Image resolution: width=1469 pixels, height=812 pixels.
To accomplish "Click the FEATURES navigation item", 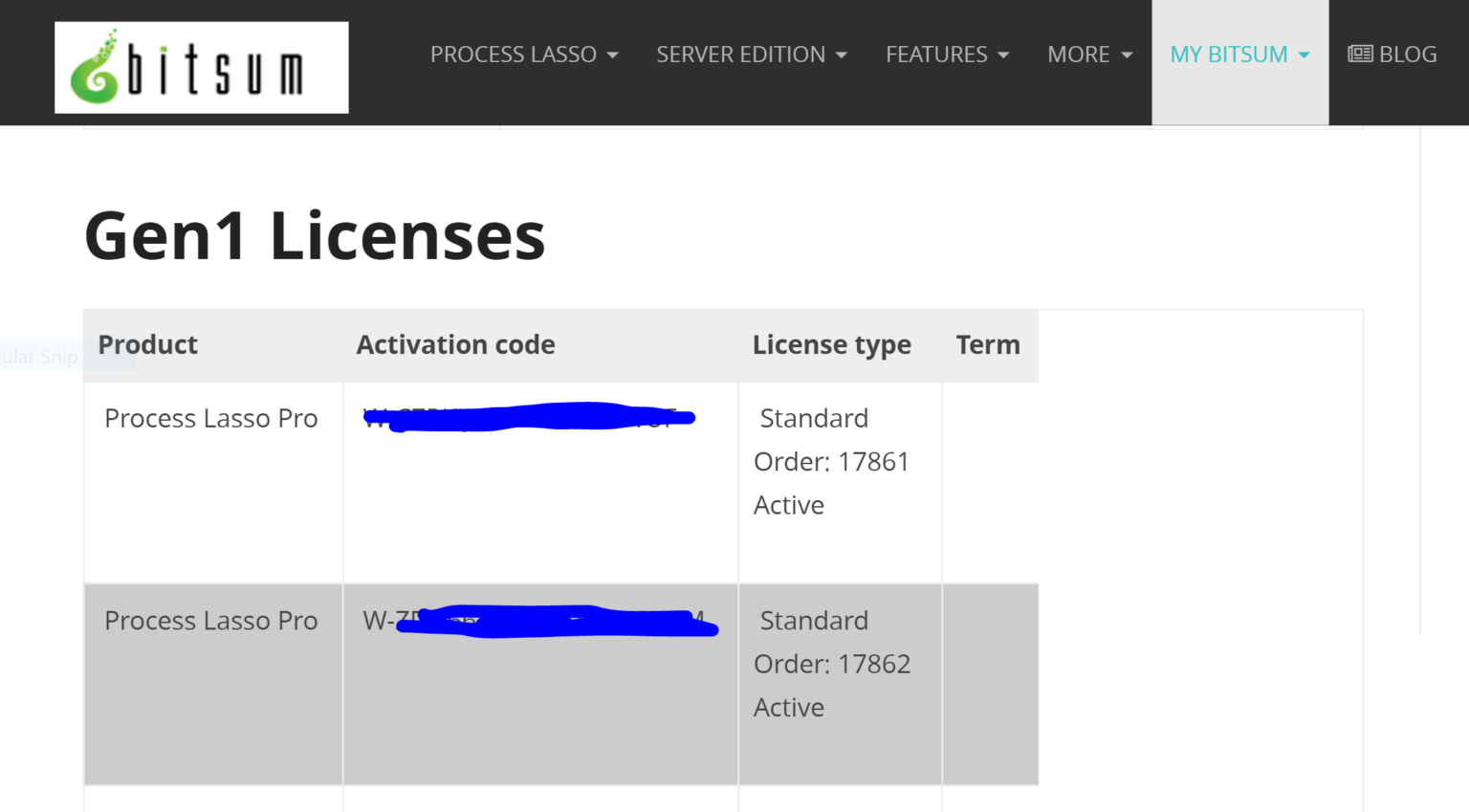I will (936, 55).
